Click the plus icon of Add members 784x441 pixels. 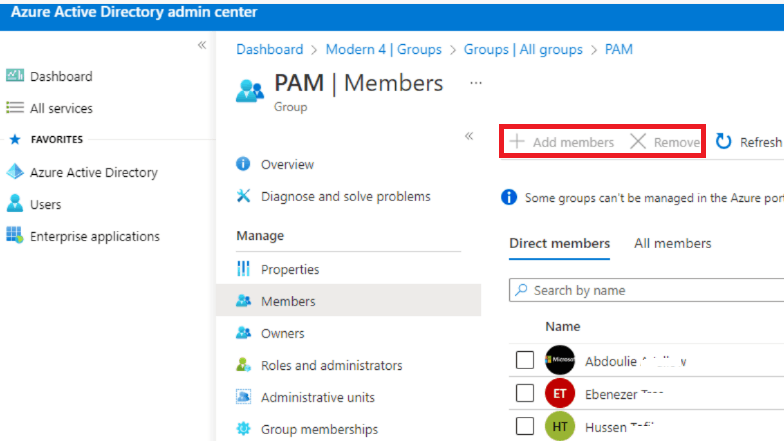tap(517, 142)
